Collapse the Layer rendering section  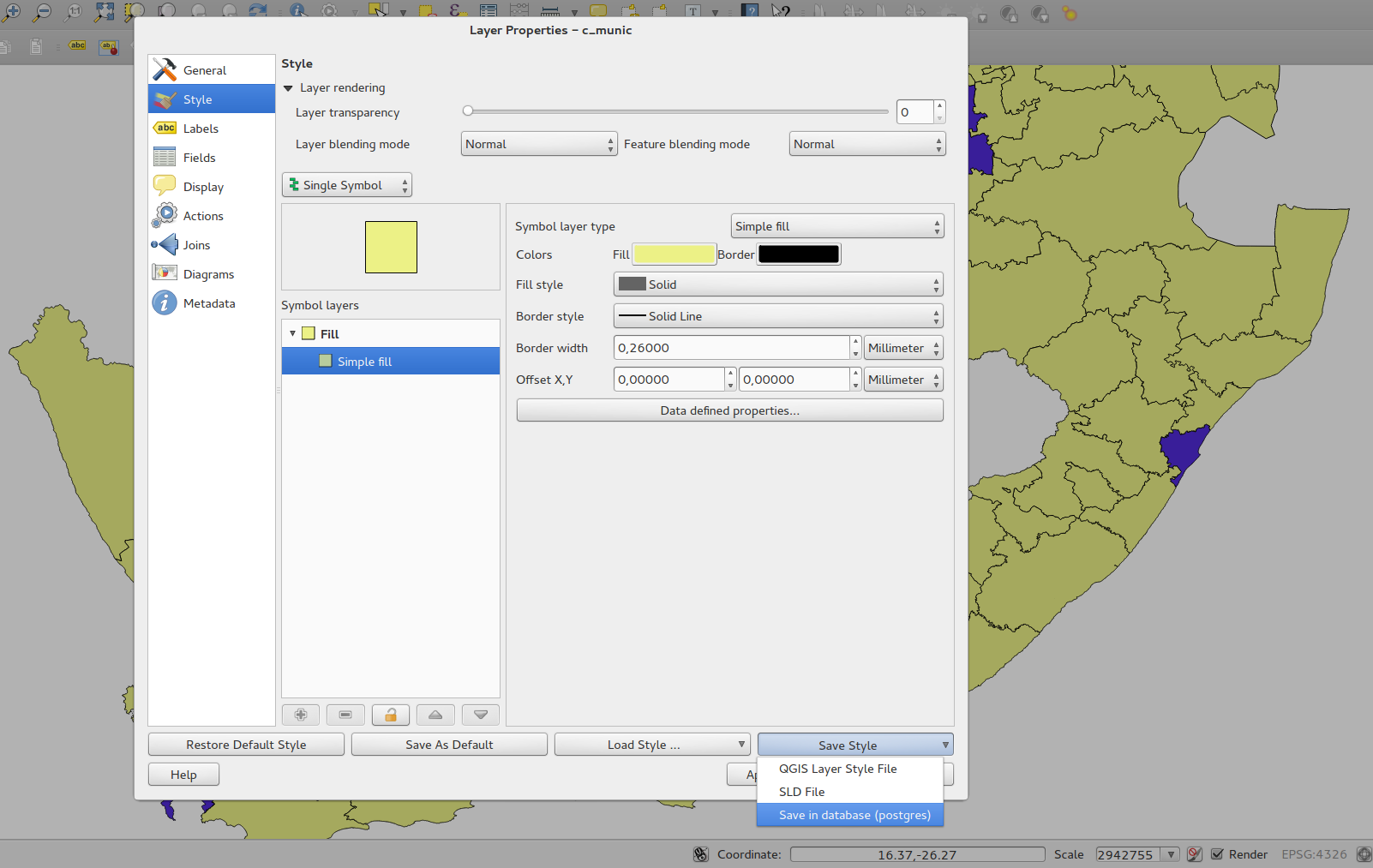289,88
